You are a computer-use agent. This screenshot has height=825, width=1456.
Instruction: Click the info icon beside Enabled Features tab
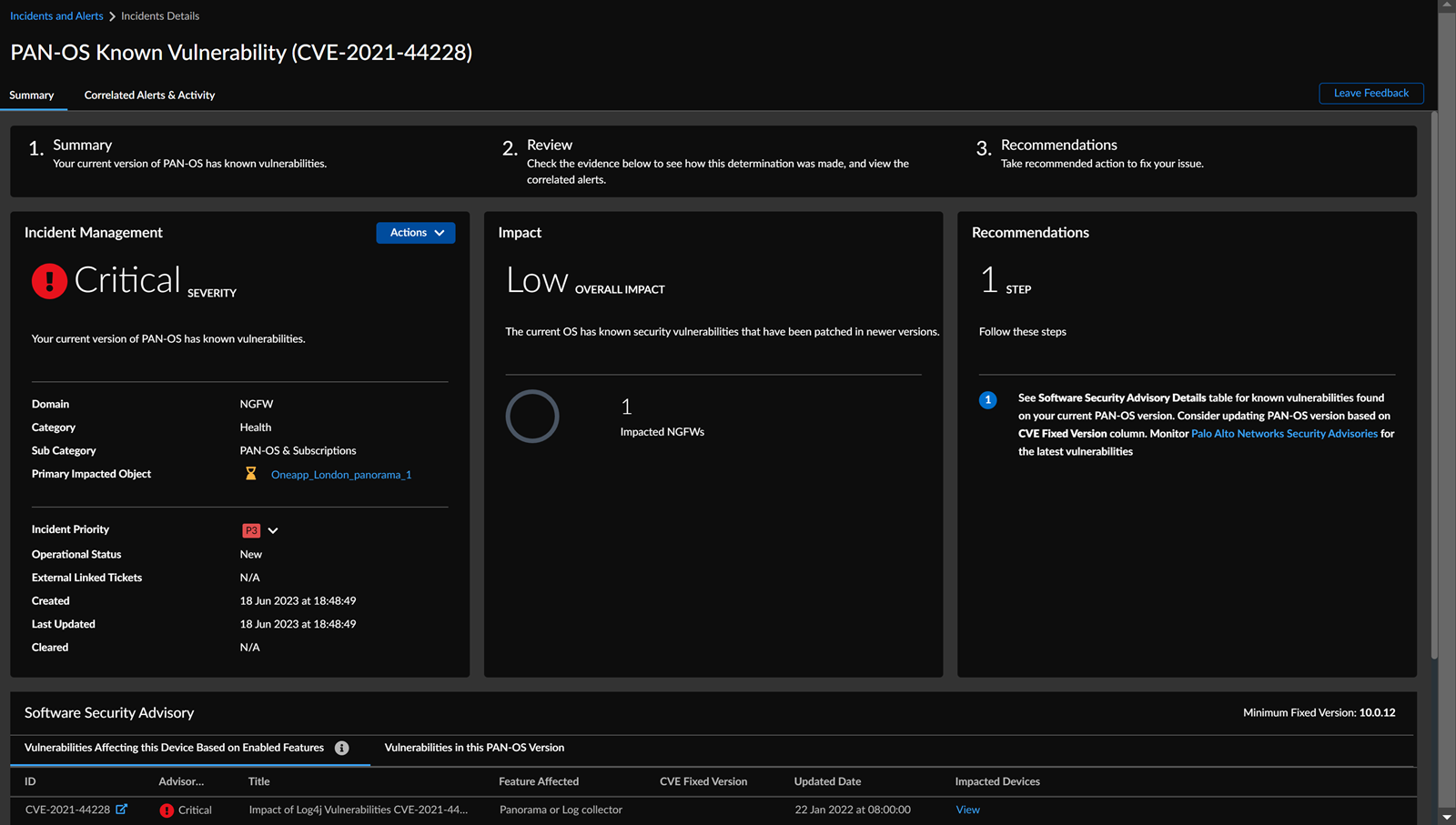pos(342,748)
